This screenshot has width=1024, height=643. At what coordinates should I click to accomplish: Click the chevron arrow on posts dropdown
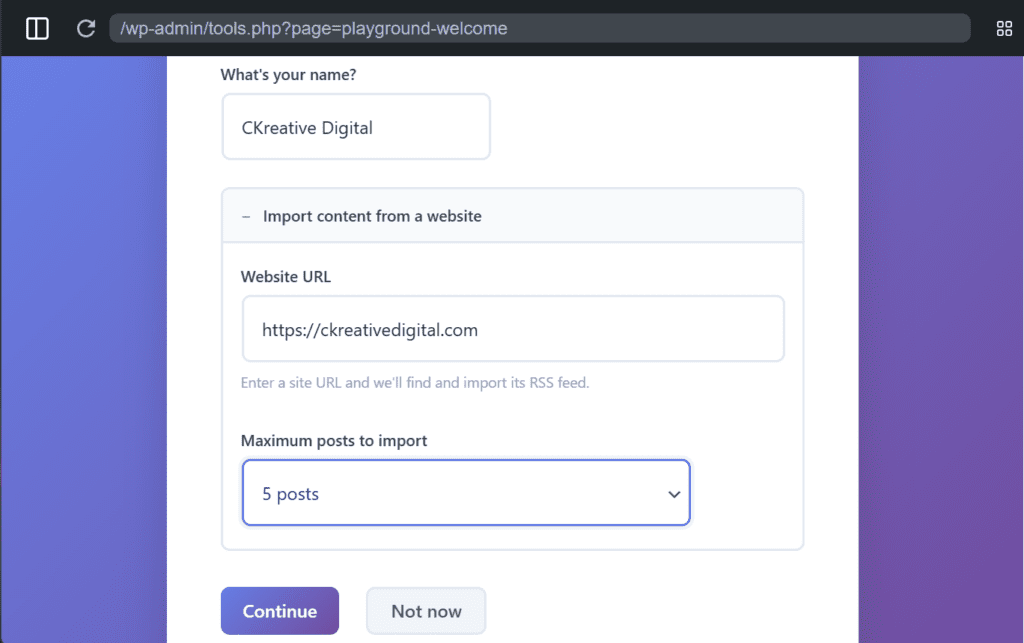(x=674, y=494)
